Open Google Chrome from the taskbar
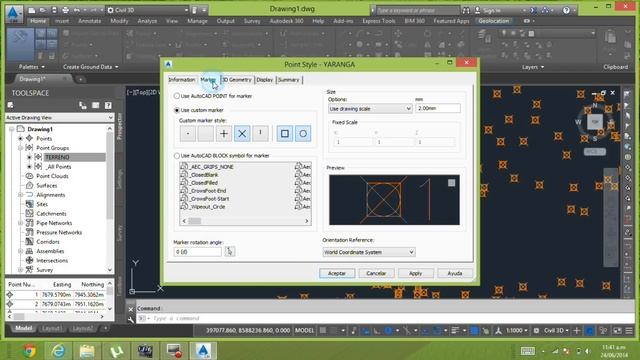This screenshot has height=360, width=640. 29,351
